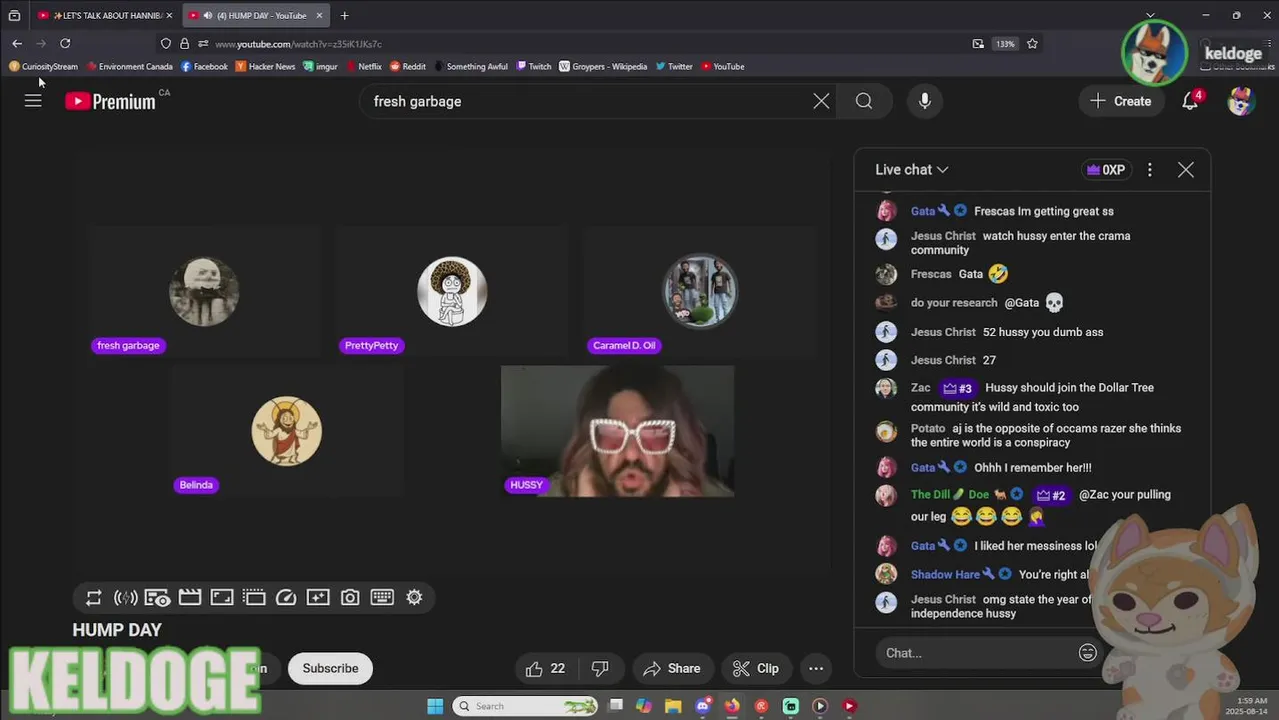Toggle the pop-out window icon in the toolbar
The height and width of the screenshot is (720, 1279).
[x=254, y=597]
